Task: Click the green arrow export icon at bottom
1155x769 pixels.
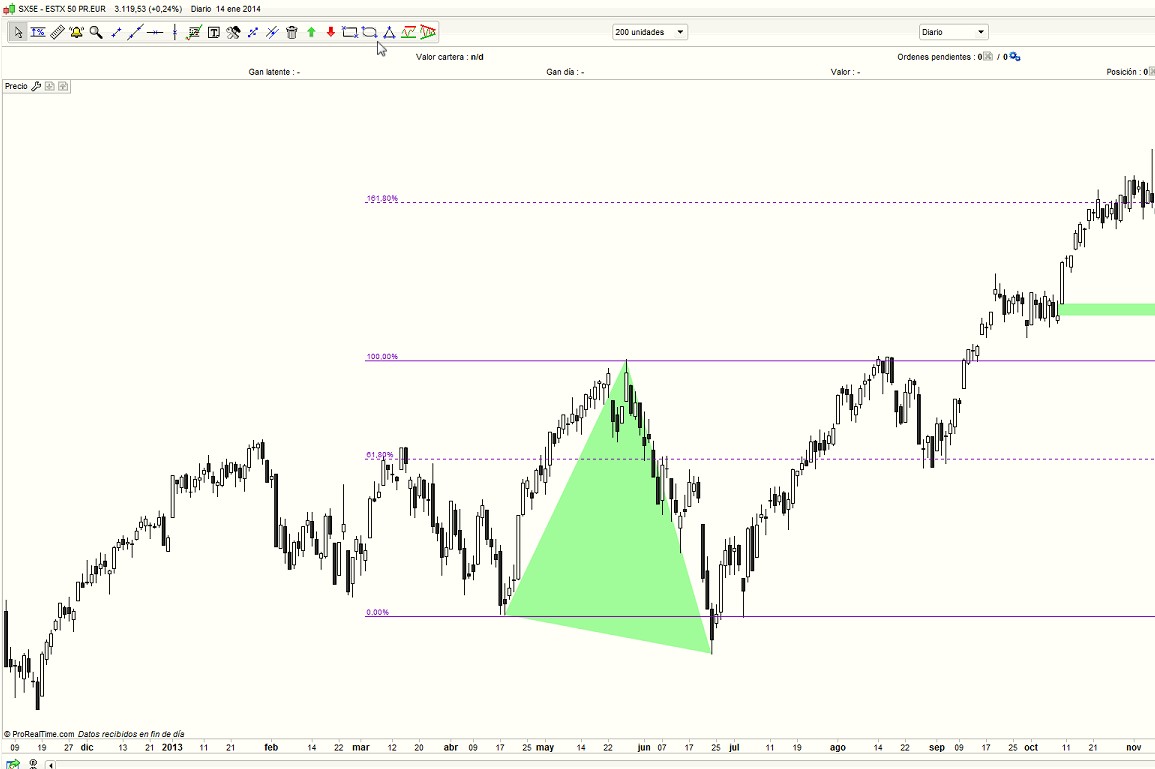Action: (x=12, y=765)
